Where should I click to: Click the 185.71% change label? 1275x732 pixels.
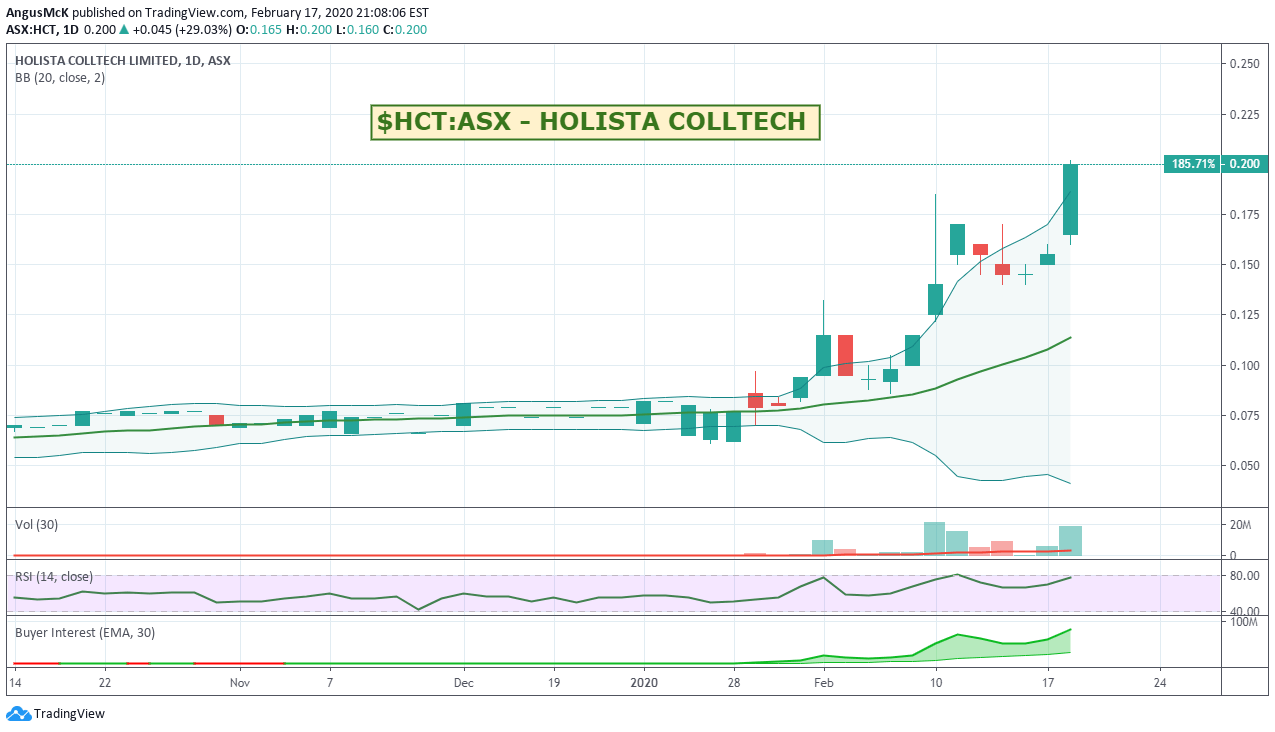[1193, 163]
